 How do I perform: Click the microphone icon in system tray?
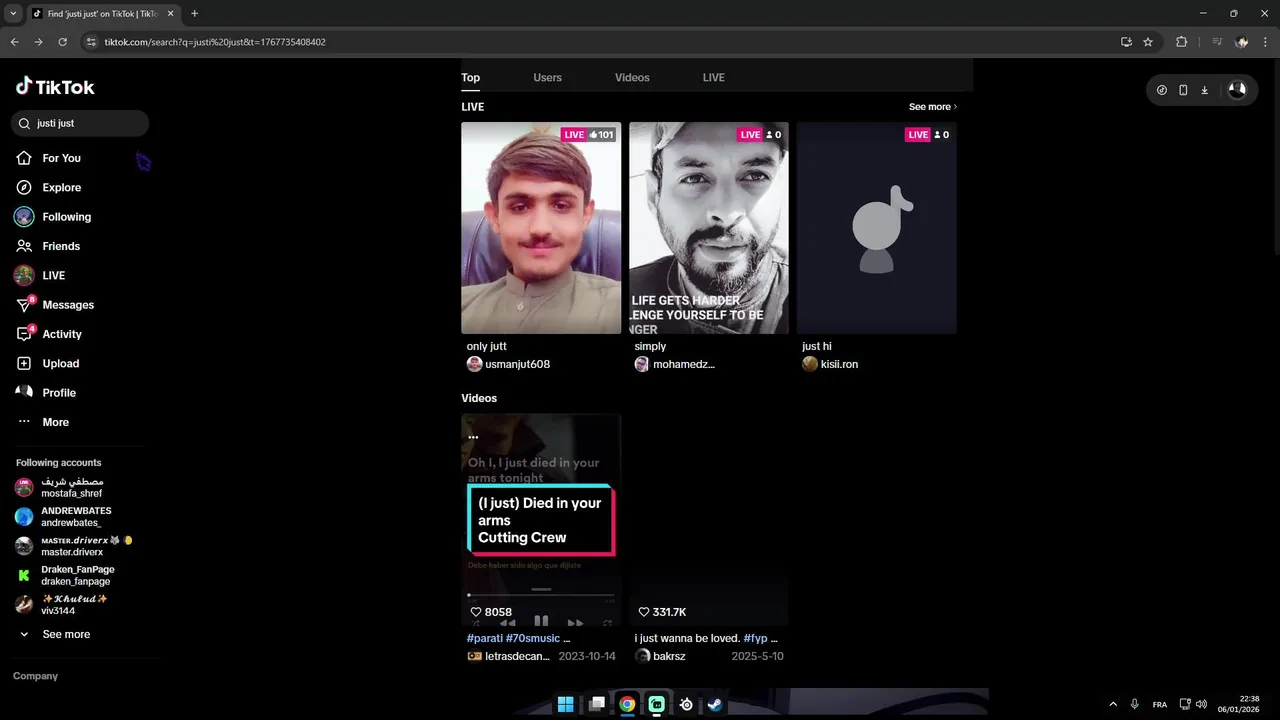coord(1134,704)
